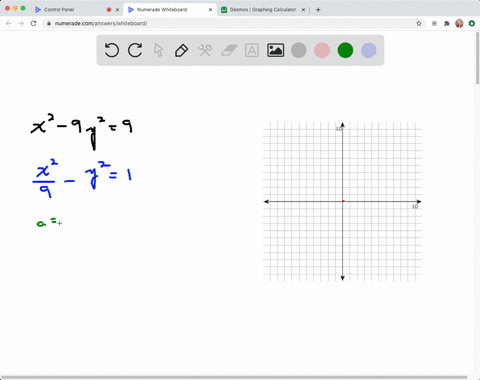Choose the green color swatch
Screen dimensions: 480x380
[x=345, y=50]
